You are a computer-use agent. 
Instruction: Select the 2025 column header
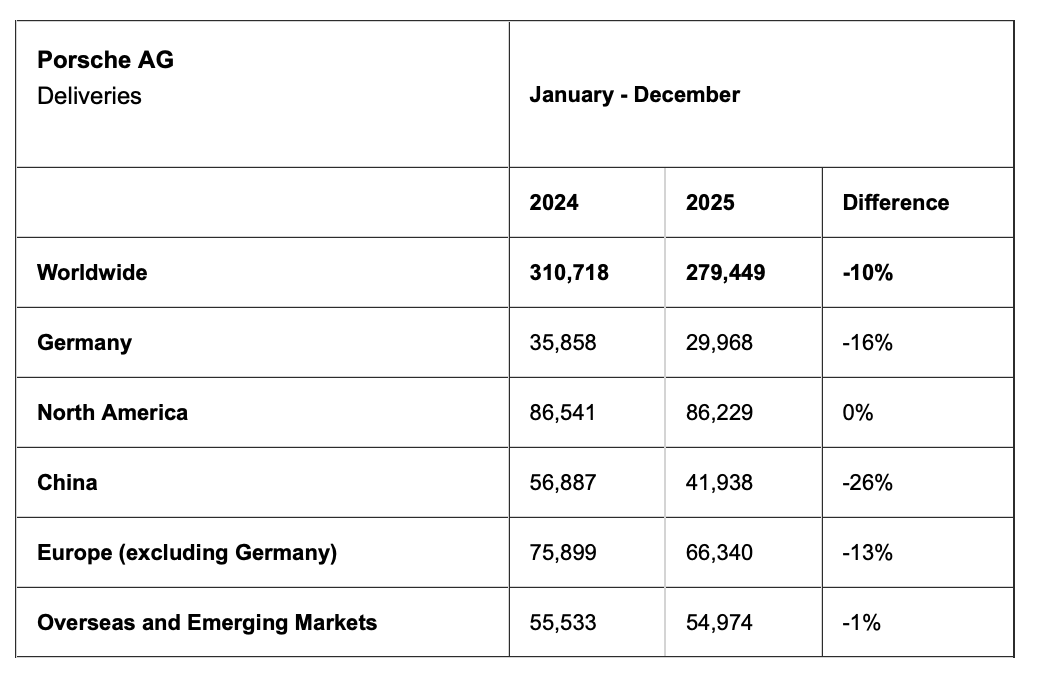pos(710,203)
